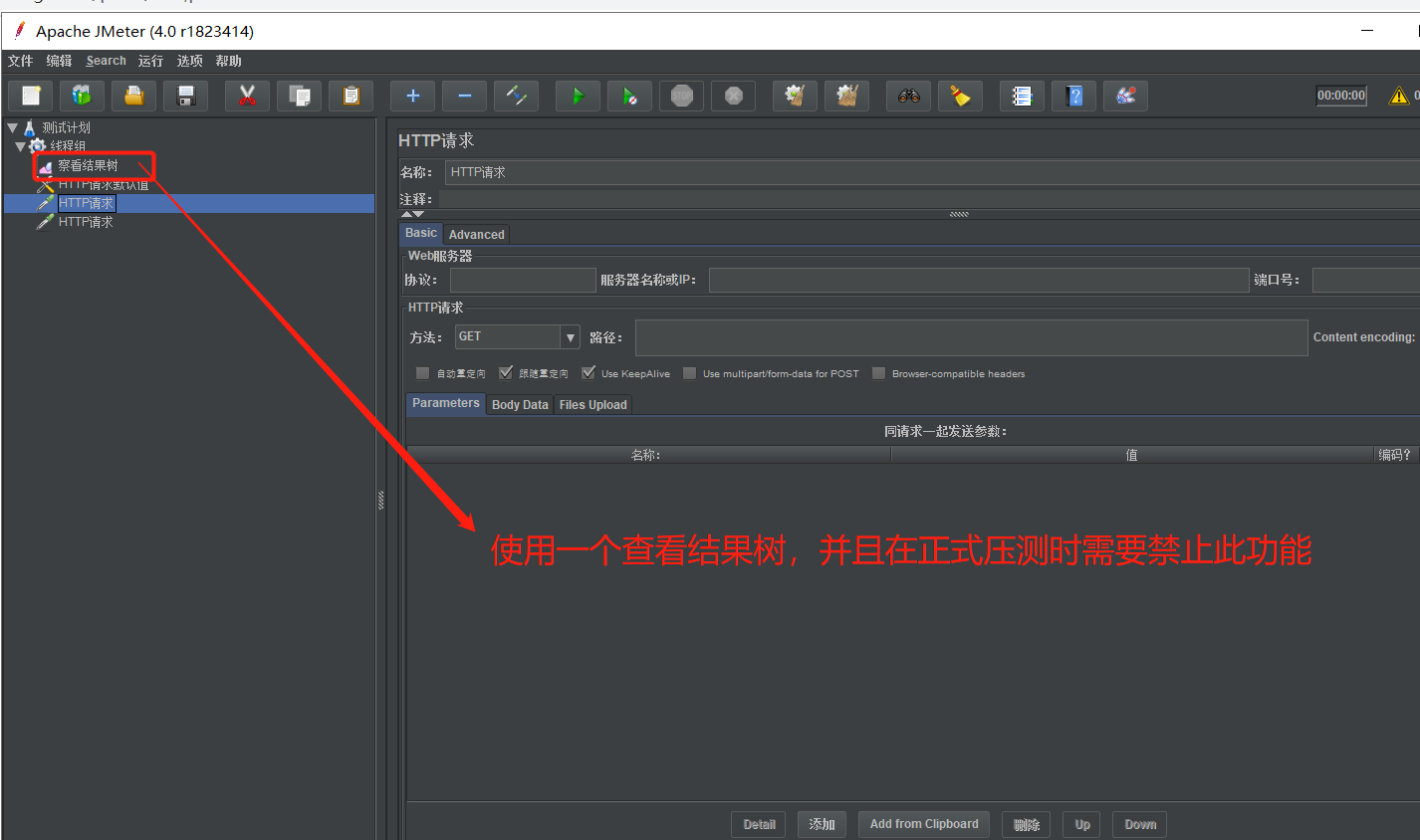The width and height of the screenshot is (1420, 840).
Task: Click the Save floppy disk icon
Action: tap(186, 96)
